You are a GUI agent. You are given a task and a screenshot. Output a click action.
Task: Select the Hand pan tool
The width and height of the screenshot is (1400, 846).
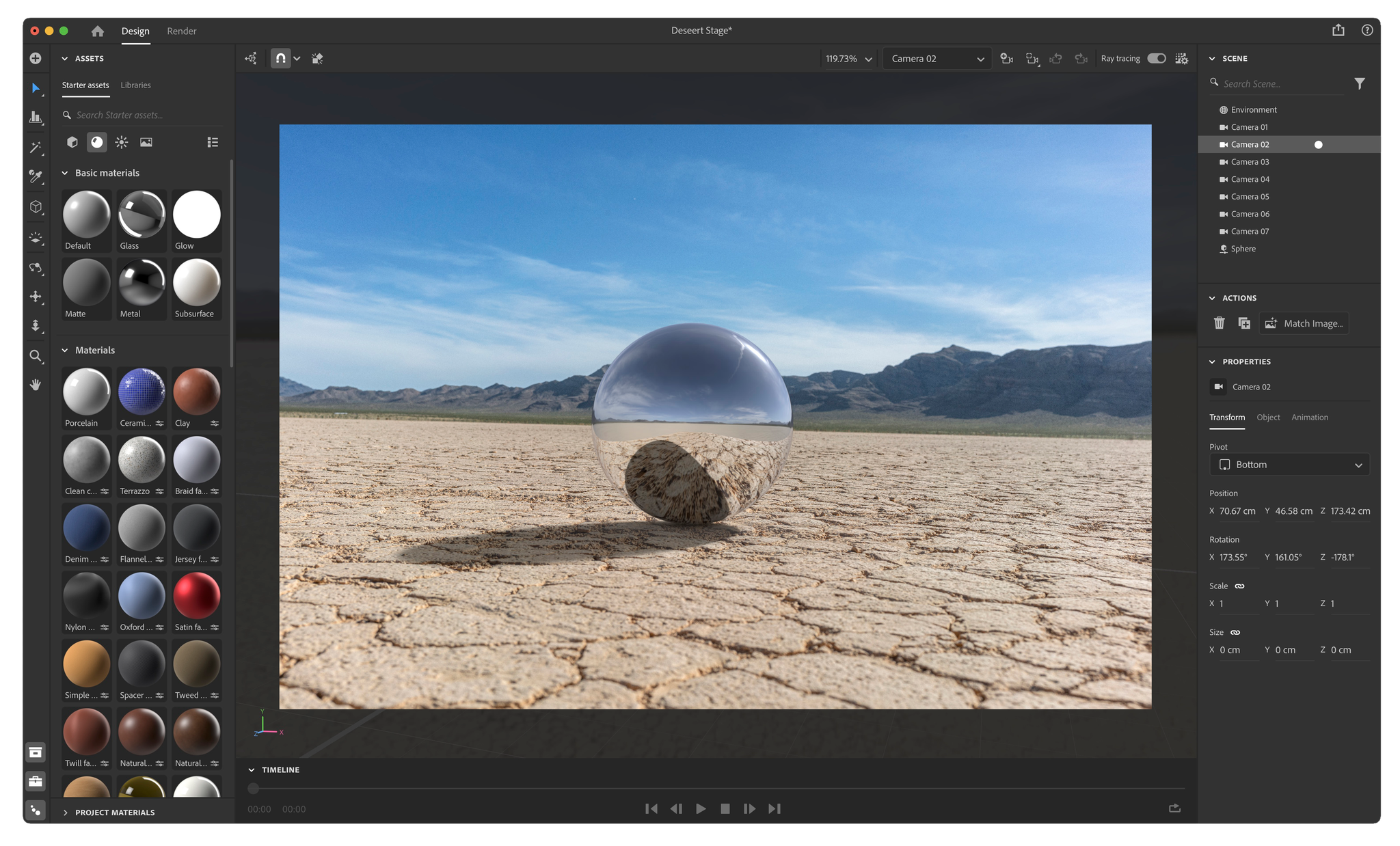click(x=36, y=385)
